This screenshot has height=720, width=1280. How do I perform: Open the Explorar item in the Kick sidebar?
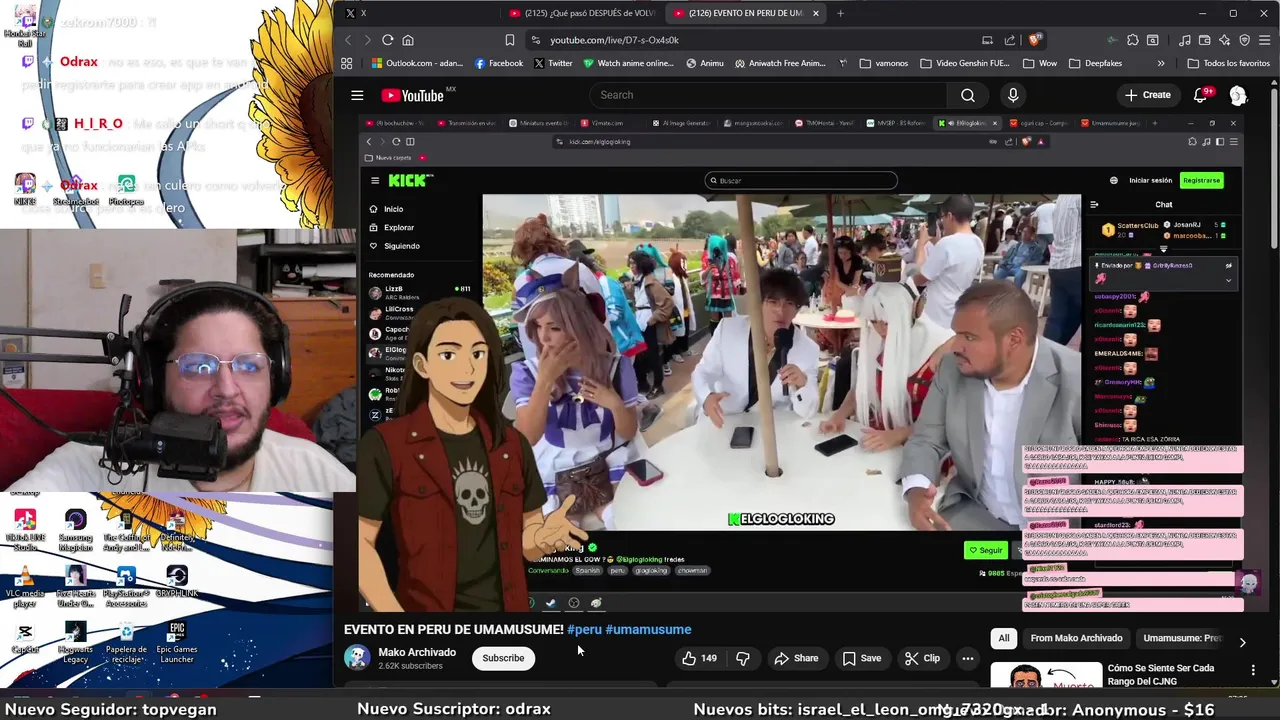tap(391, 227)
